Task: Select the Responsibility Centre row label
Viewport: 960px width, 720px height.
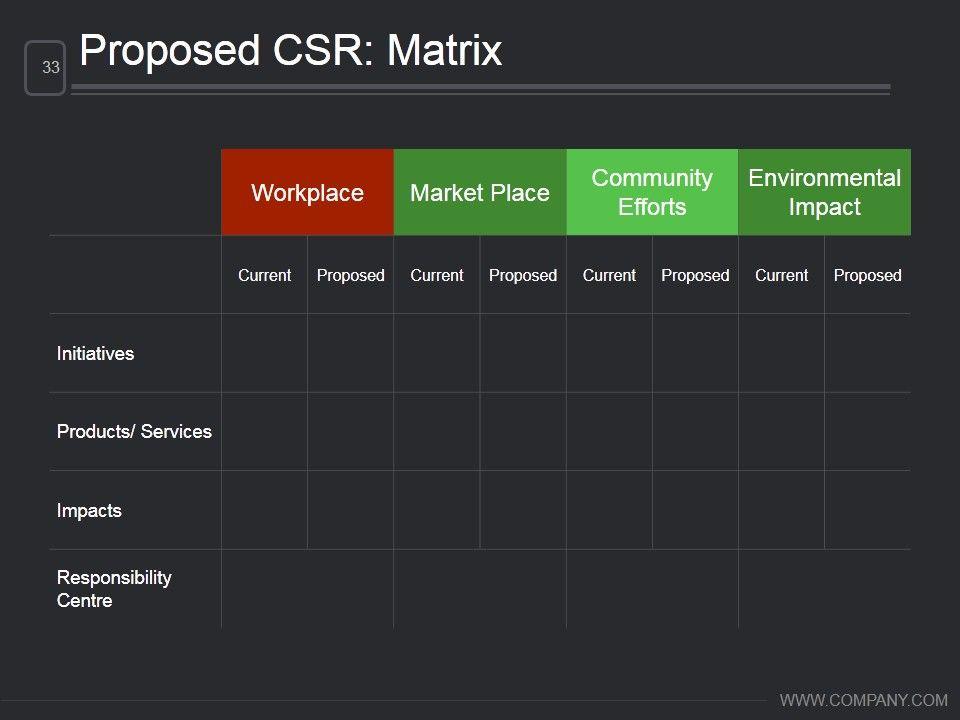Action: (x=114, y=589)
